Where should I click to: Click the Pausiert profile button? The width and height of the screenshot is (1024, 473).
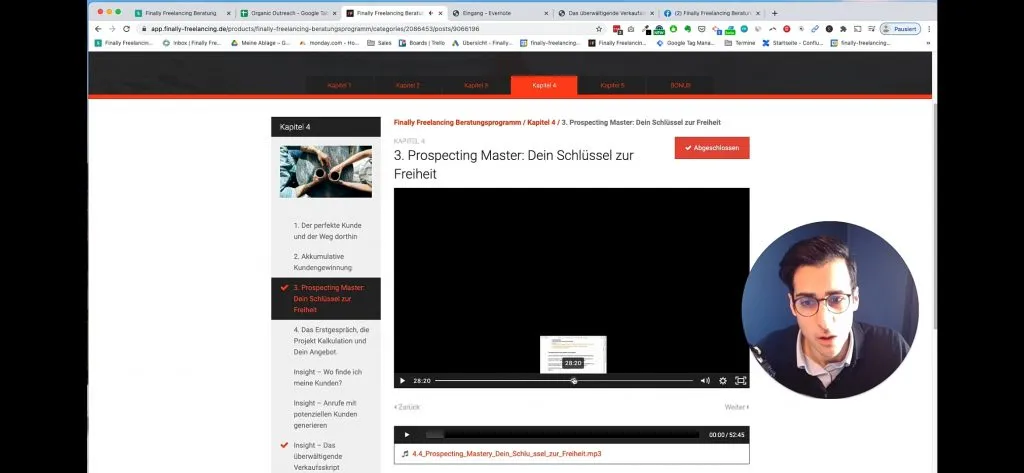[x=900, y=29]
